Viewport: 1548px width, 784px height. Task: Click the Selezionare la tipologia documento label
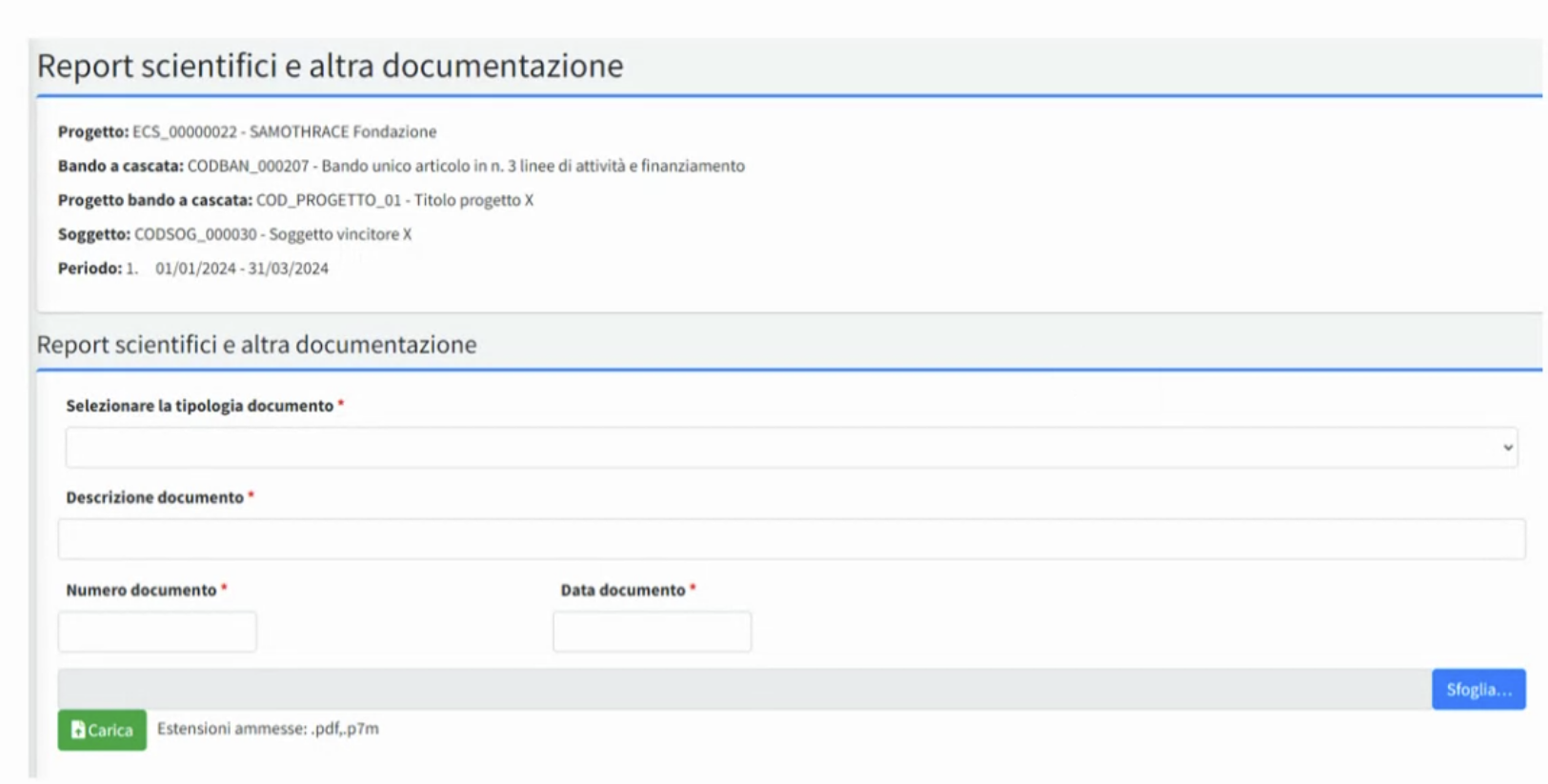199,406
